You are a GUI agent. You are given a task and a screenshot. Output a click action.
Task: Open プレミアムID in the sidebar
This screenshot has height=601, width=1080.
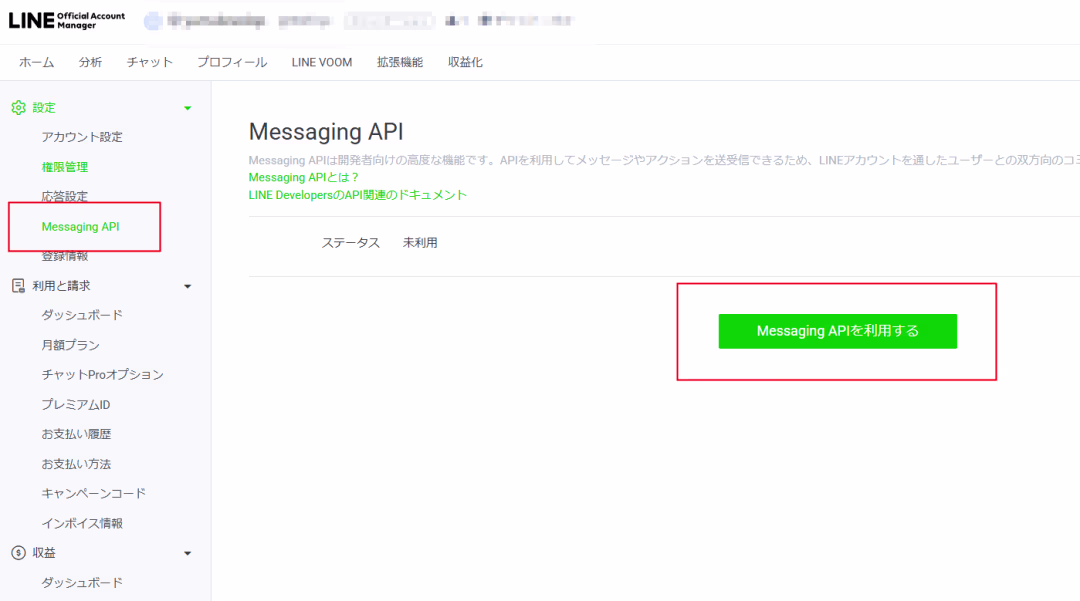pos(76,405)
